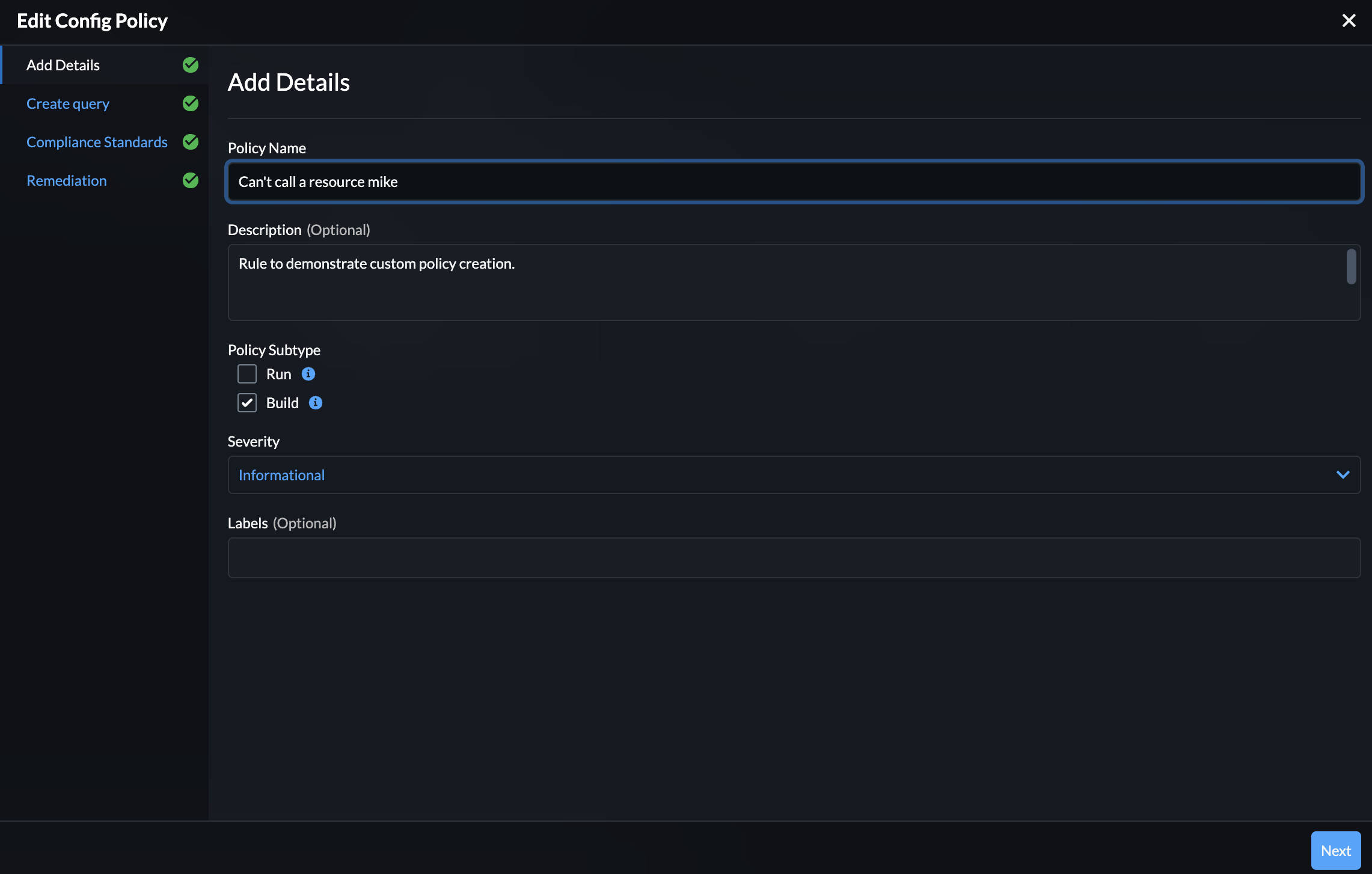Click the Description scrollbar thumb
The image size is (1372, 874).
[1351, 266]
